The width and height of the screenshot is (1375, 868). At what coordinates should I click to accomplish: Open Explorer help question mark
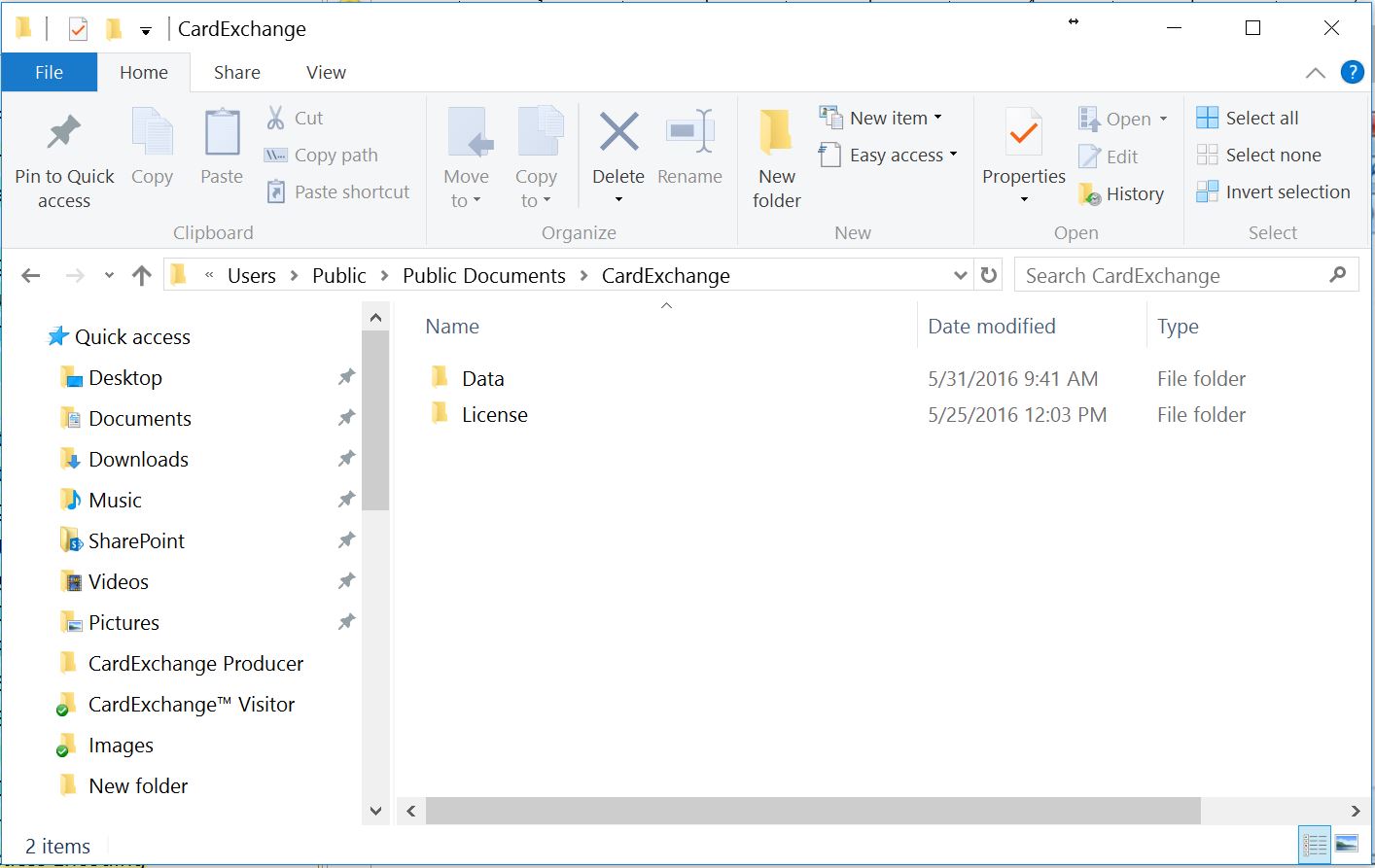(1352, 72)
